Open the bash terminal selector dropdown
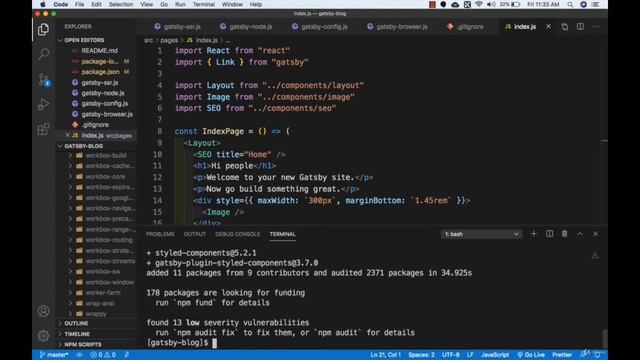 [481, 234]
